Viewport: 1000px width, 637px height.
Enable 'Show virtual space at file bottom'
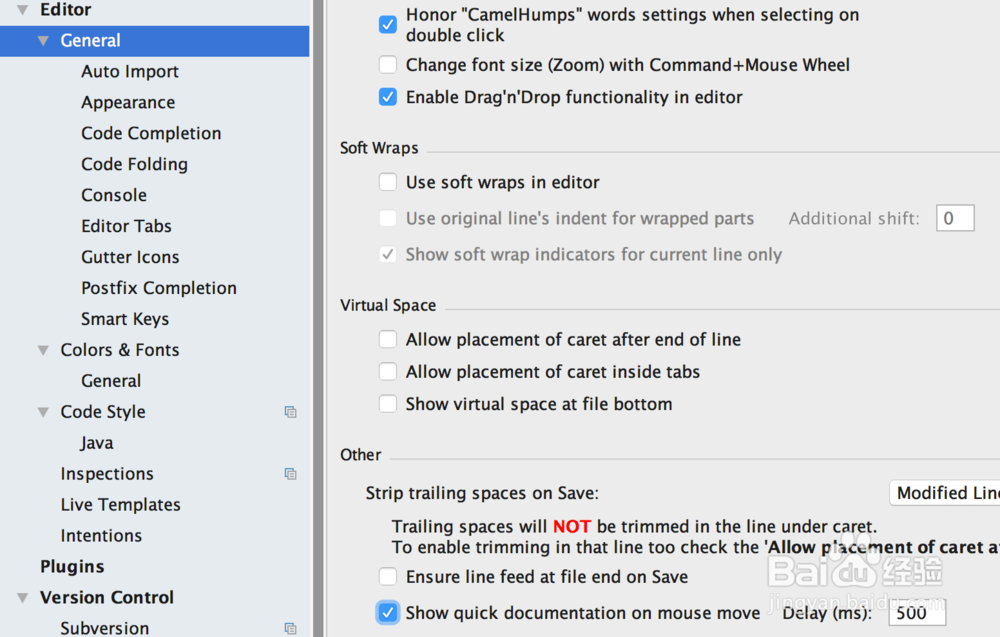[388, 404]
